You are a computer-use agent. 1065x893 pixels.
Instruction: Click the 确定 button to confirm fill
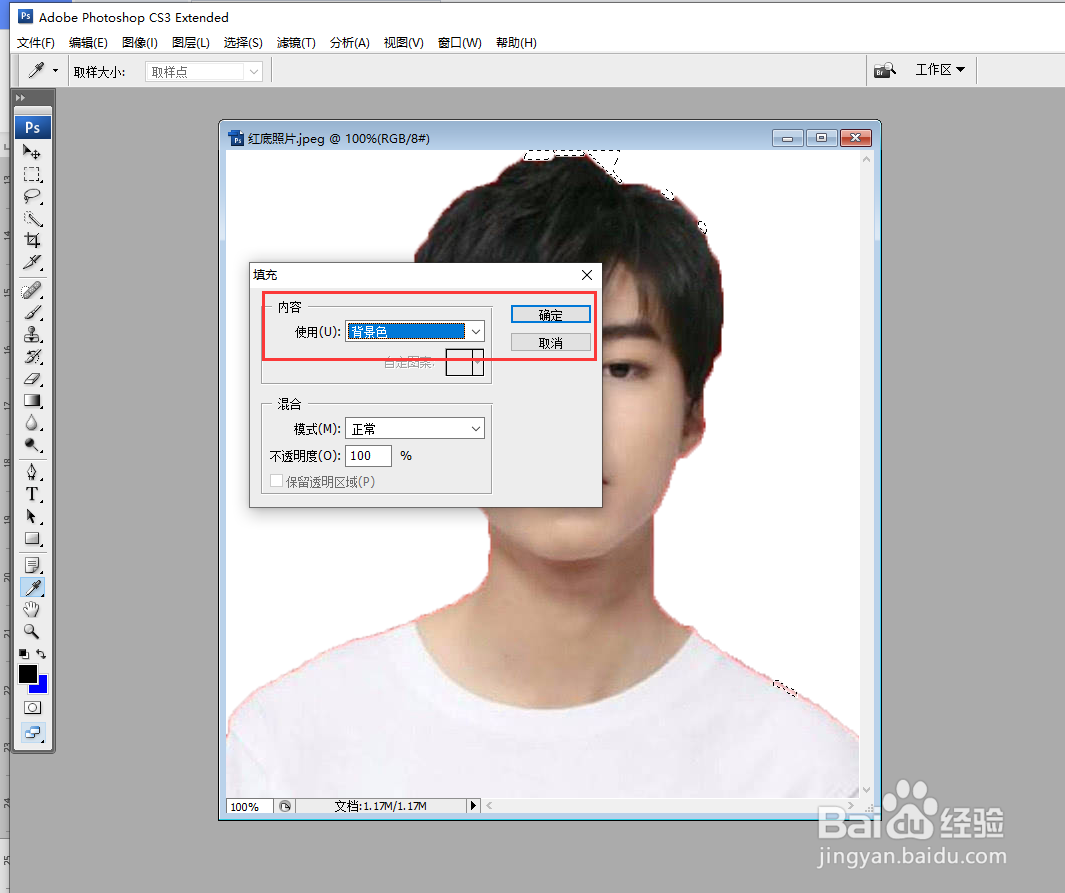point(550,313)
